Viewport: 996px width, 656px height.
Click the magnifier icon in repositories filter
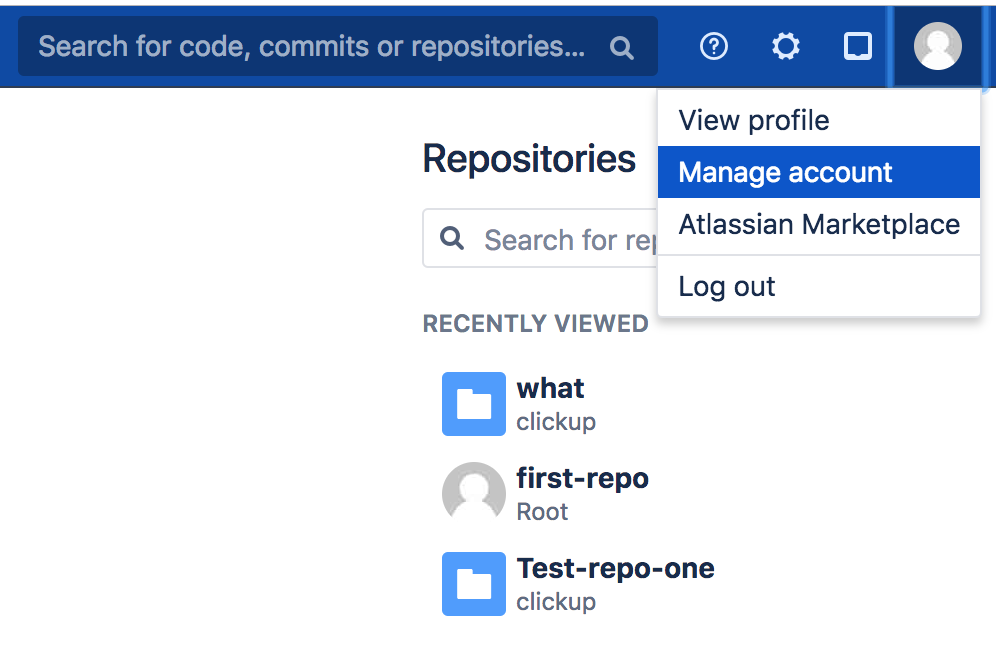pyautogui.click(x=453, y=239)
